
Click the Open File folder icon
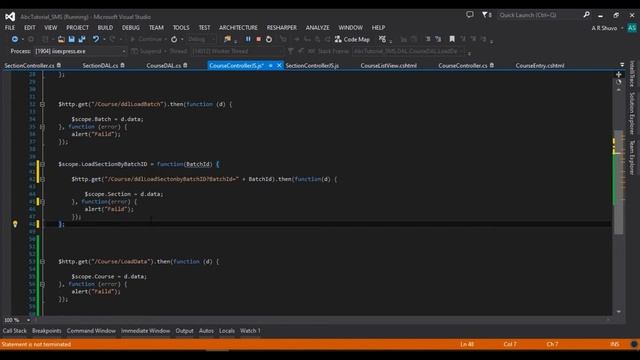point(61,39)
